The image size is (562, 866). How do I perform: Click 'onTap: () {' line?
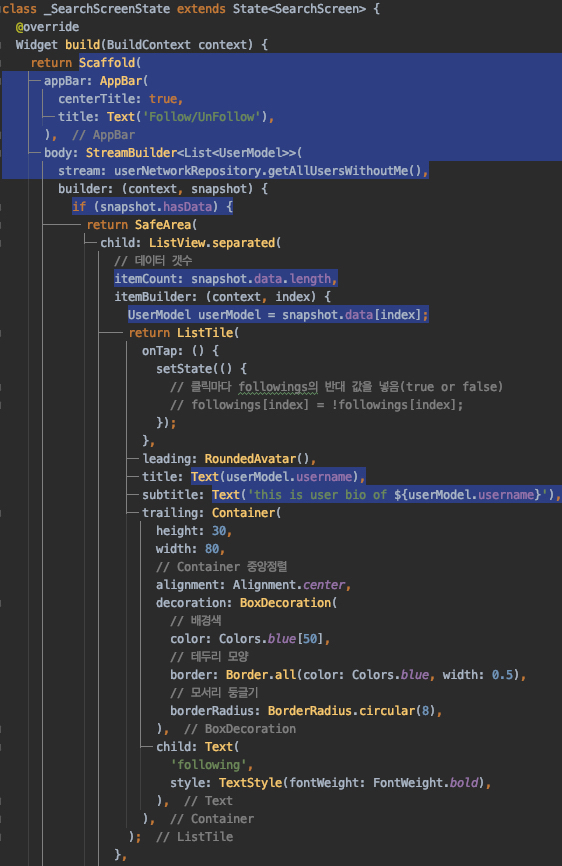coord(181,351)
